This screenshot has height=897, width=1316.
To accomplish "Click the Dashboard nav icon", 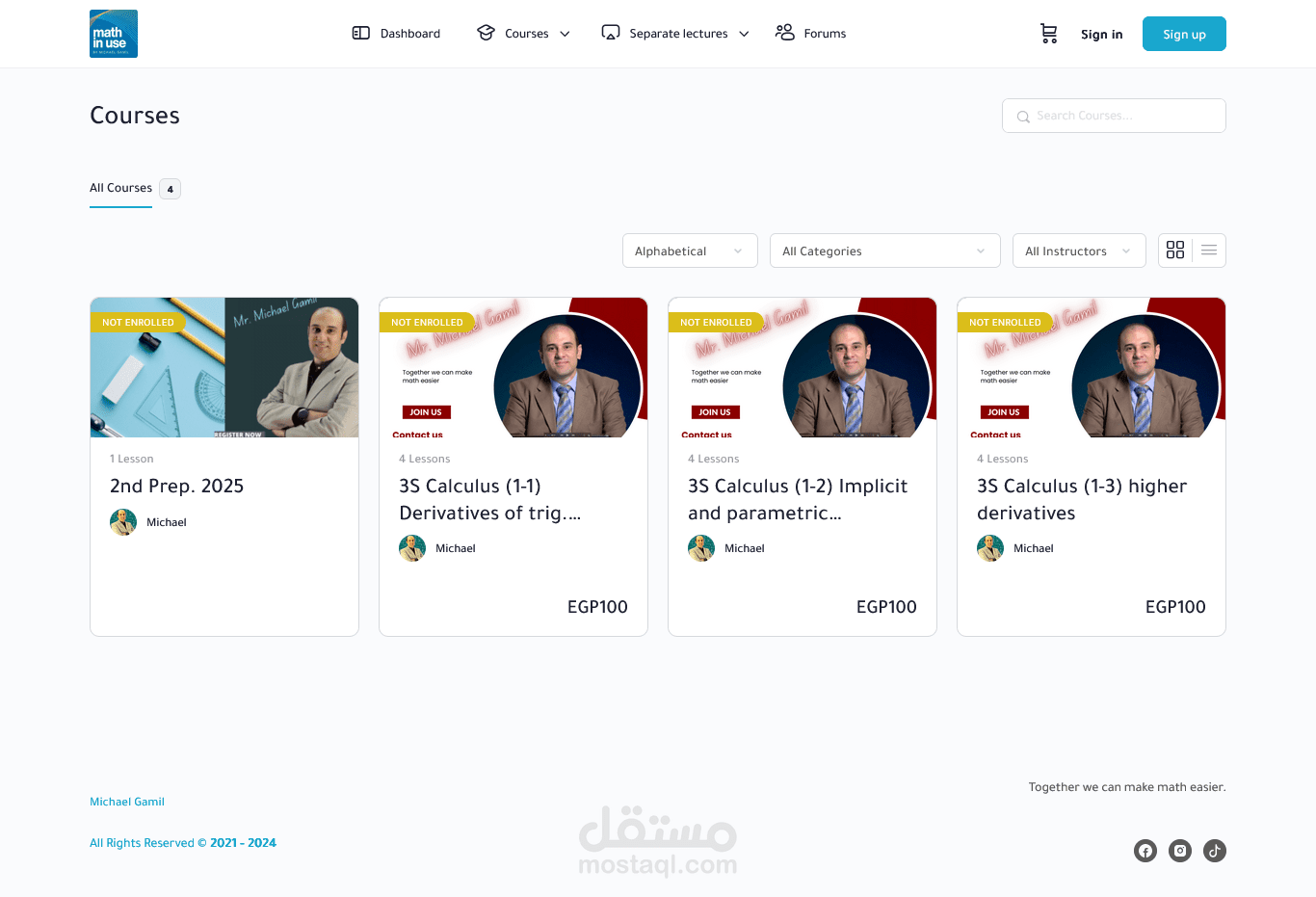I will click(361, 33).
